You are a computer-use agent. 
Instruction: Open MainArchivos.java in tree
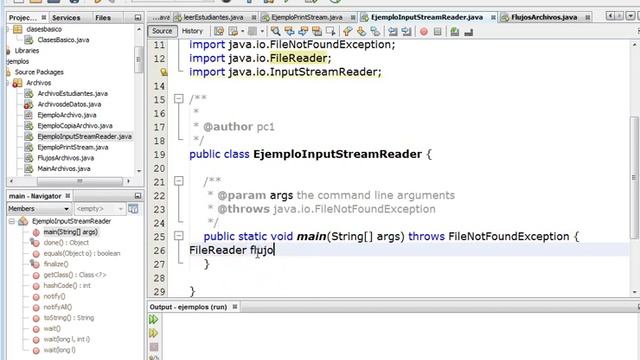[64, 169]
